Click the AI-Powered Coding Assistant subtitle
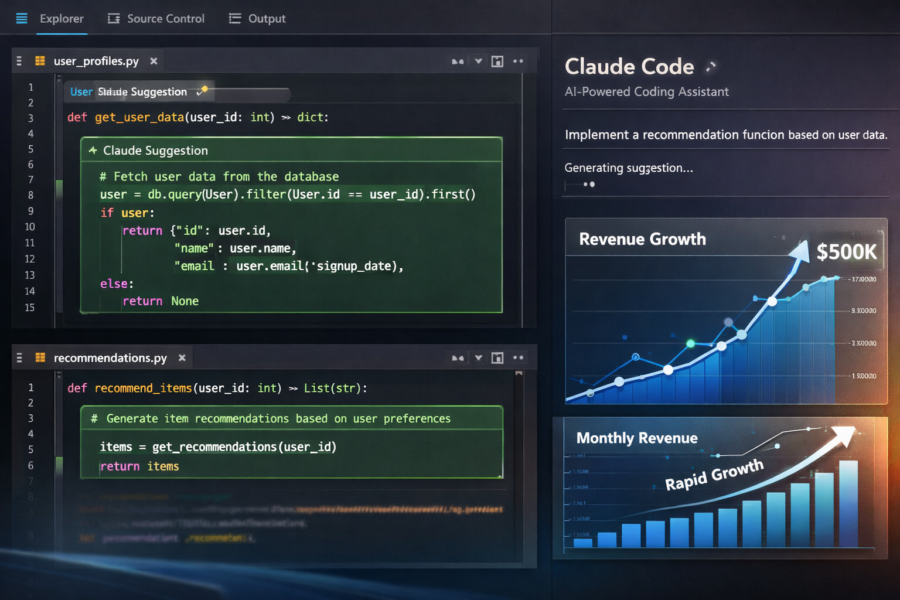900x600 pixels. 646,92
